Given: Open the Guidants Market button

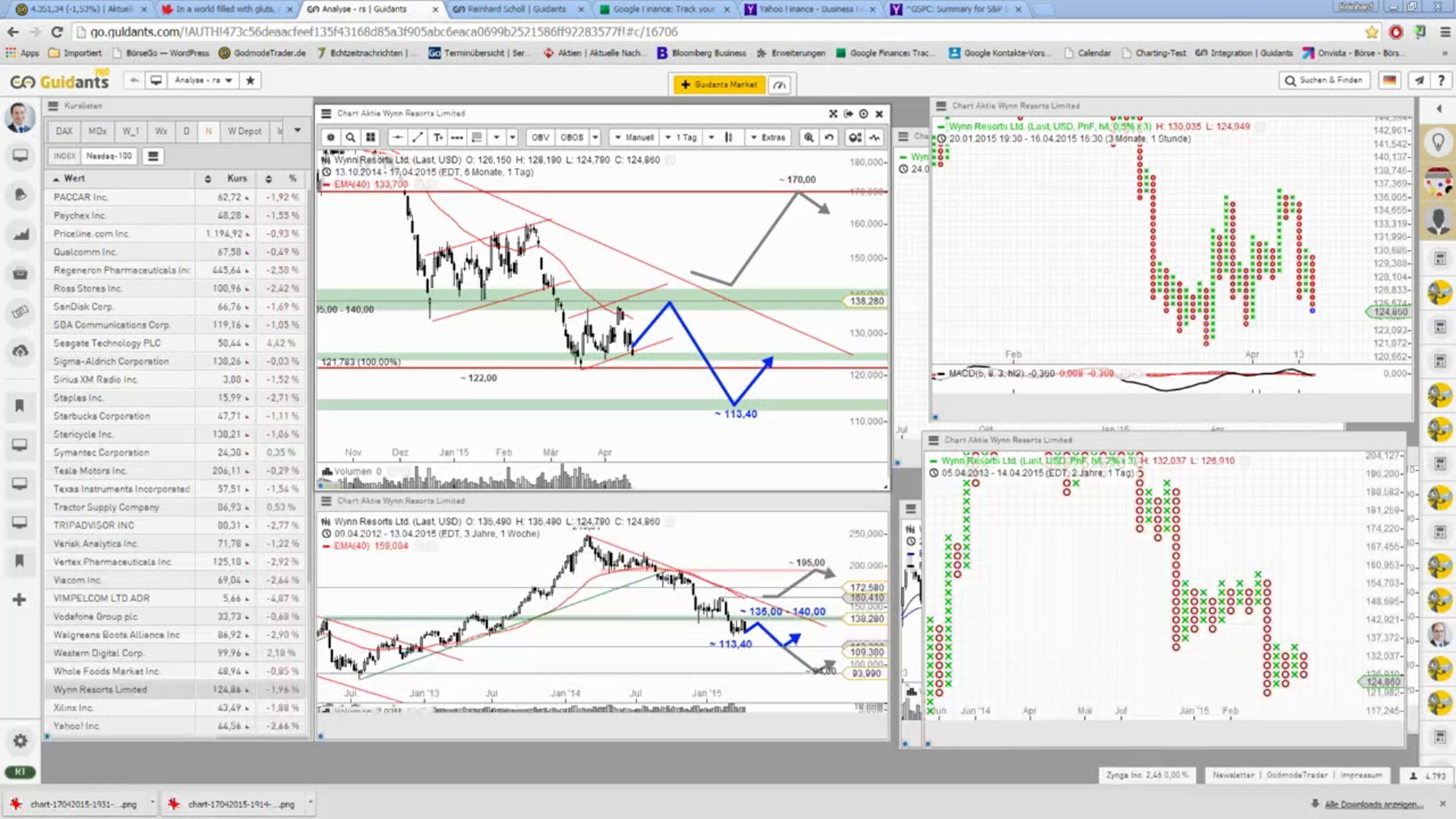Looking at the screenshot, I should coord(720,84).
